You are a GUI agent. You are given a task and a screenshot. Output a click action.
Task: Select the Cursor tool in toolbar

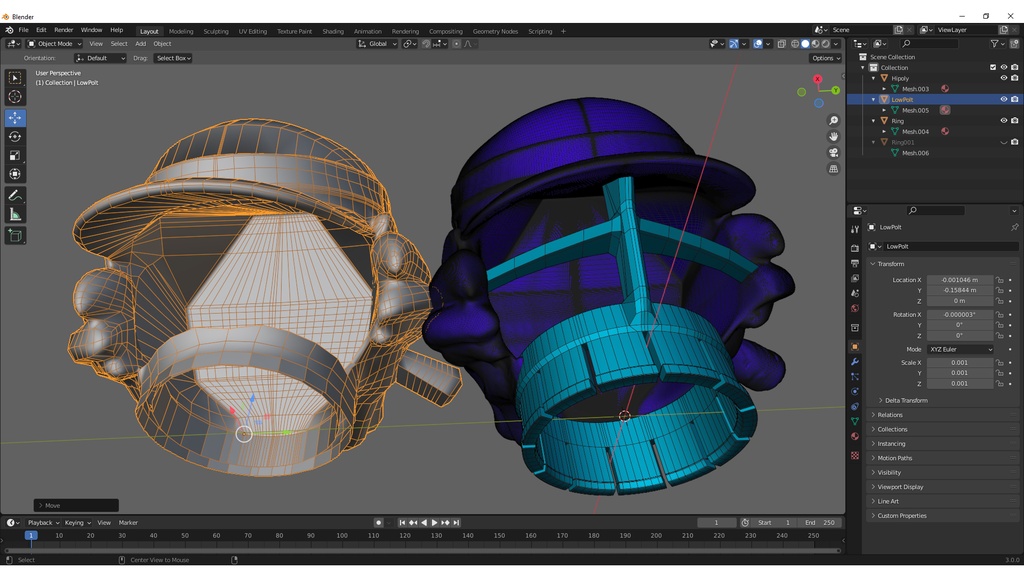pyautogui.click(x=15, y=97)
